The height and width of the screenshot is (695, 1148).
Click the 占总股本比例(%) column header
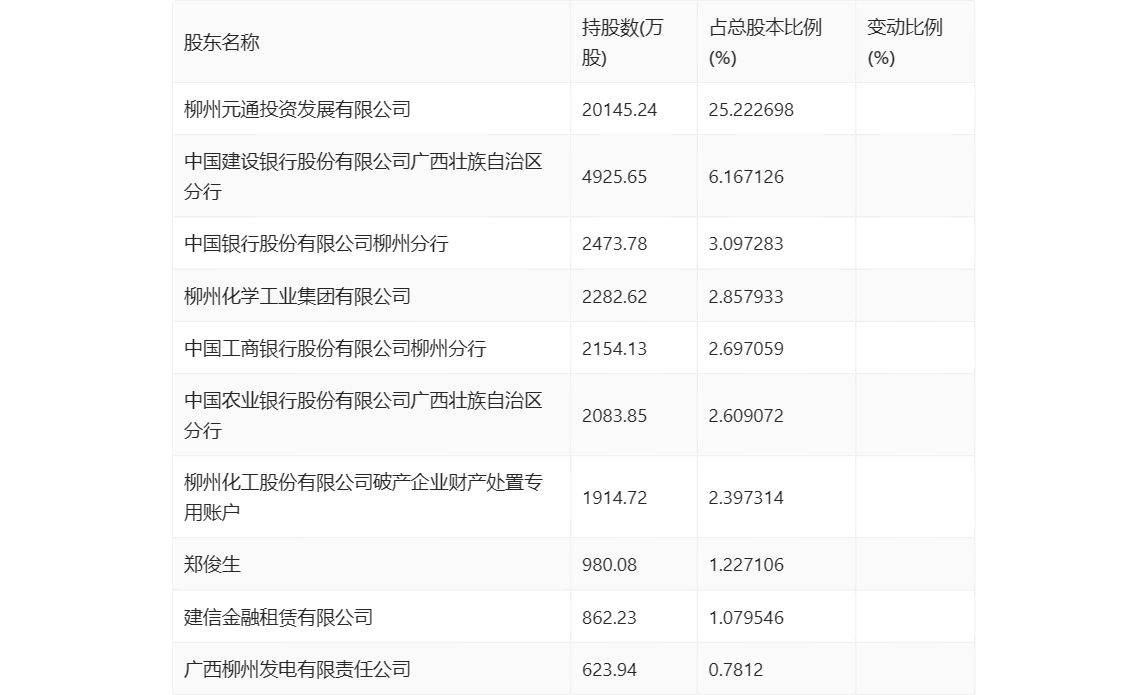coord(765,42)
